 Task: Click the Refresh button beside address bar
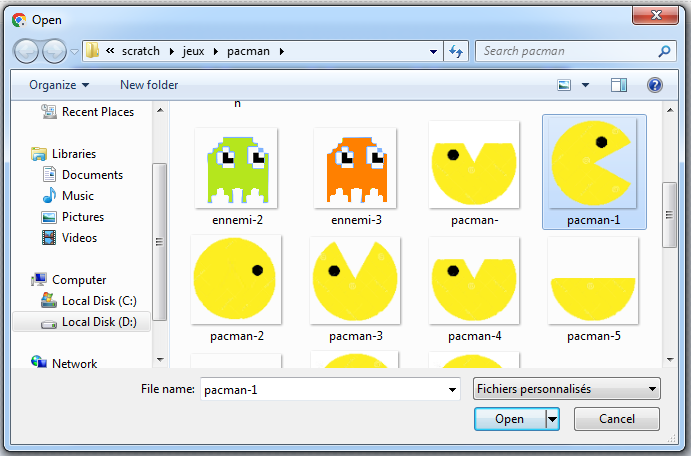[456, 52]
